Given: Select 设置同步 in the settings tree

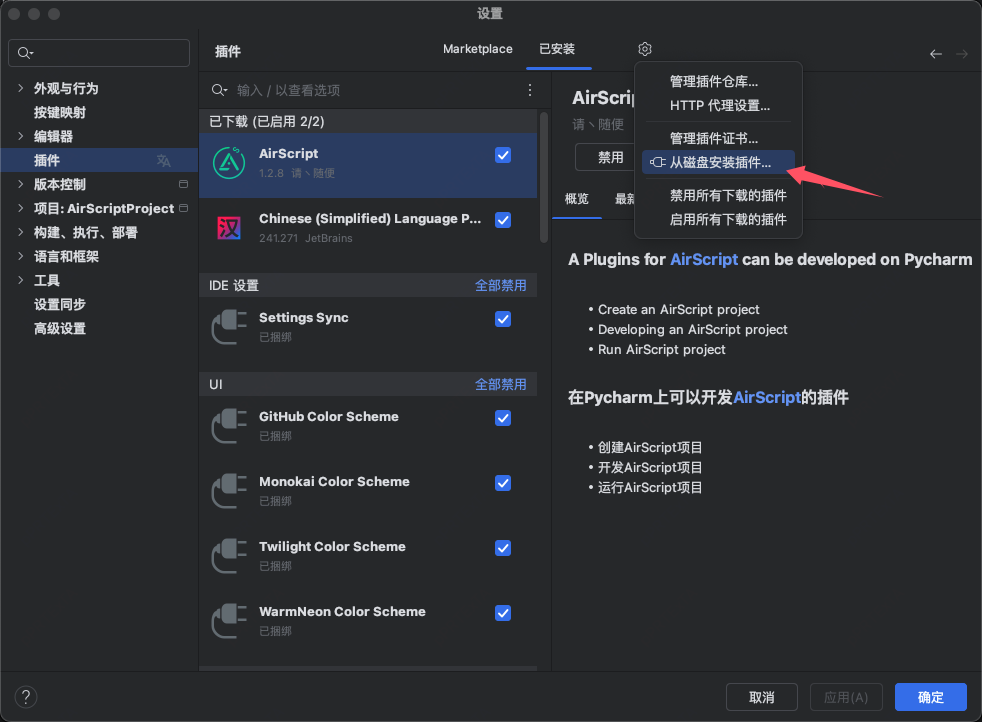Looking at the screenshot, I should pos(59,304).
